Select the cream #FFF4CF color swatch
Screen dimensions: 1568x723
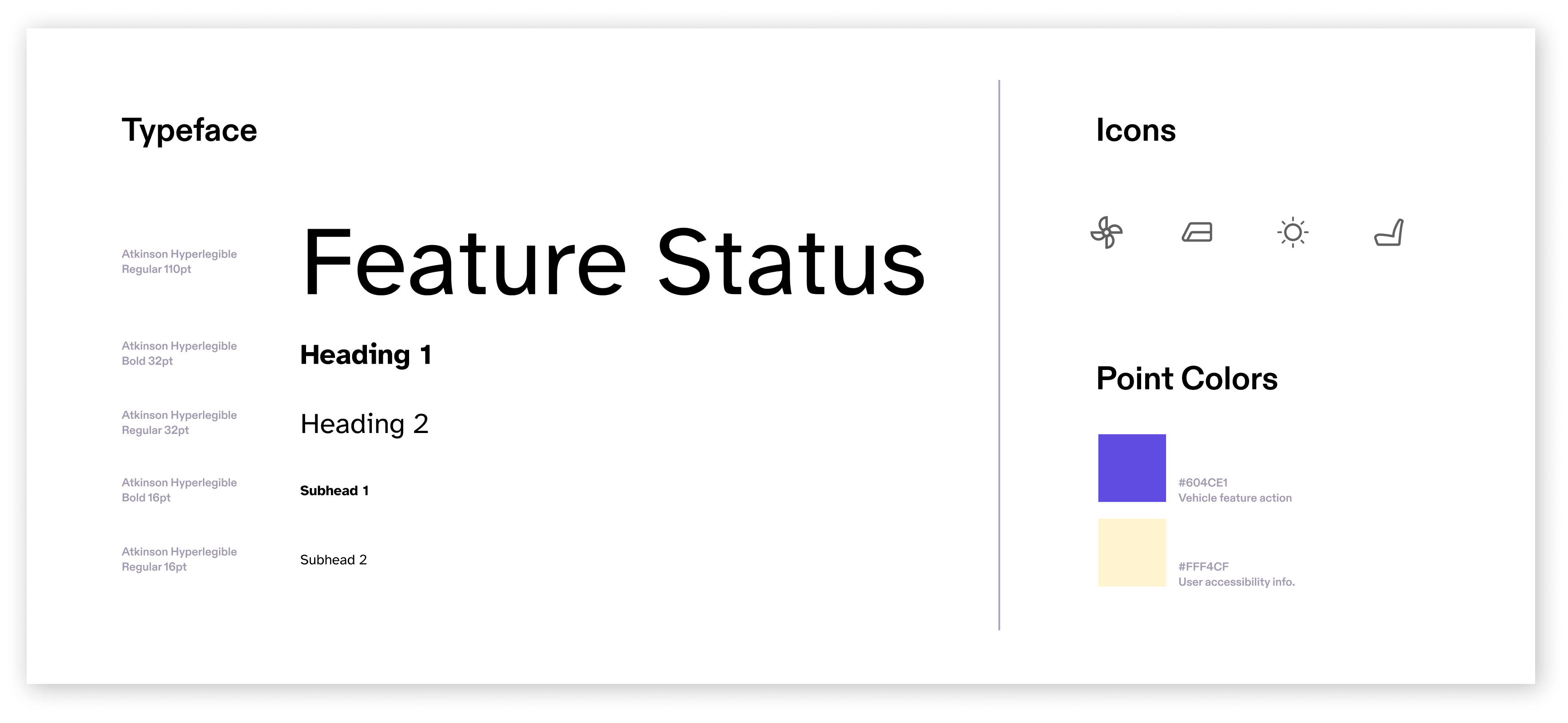click(x=1131, y=552)
